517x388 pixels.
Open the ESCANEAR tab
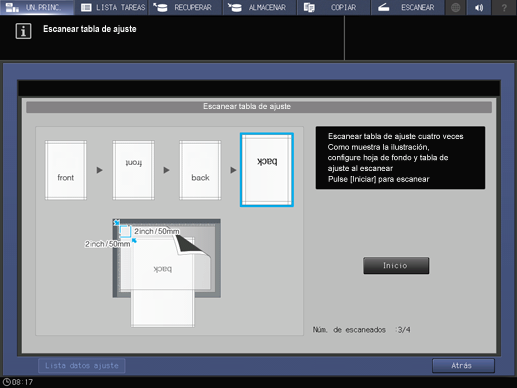tap(408, 7)
